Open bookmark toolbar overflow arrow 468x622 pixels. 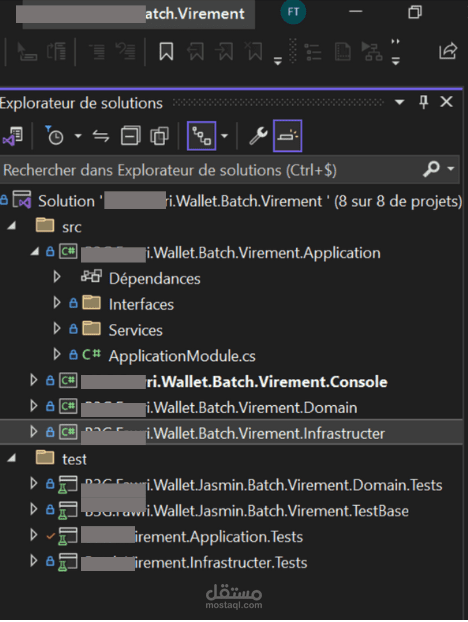click(x=278, y=61)
